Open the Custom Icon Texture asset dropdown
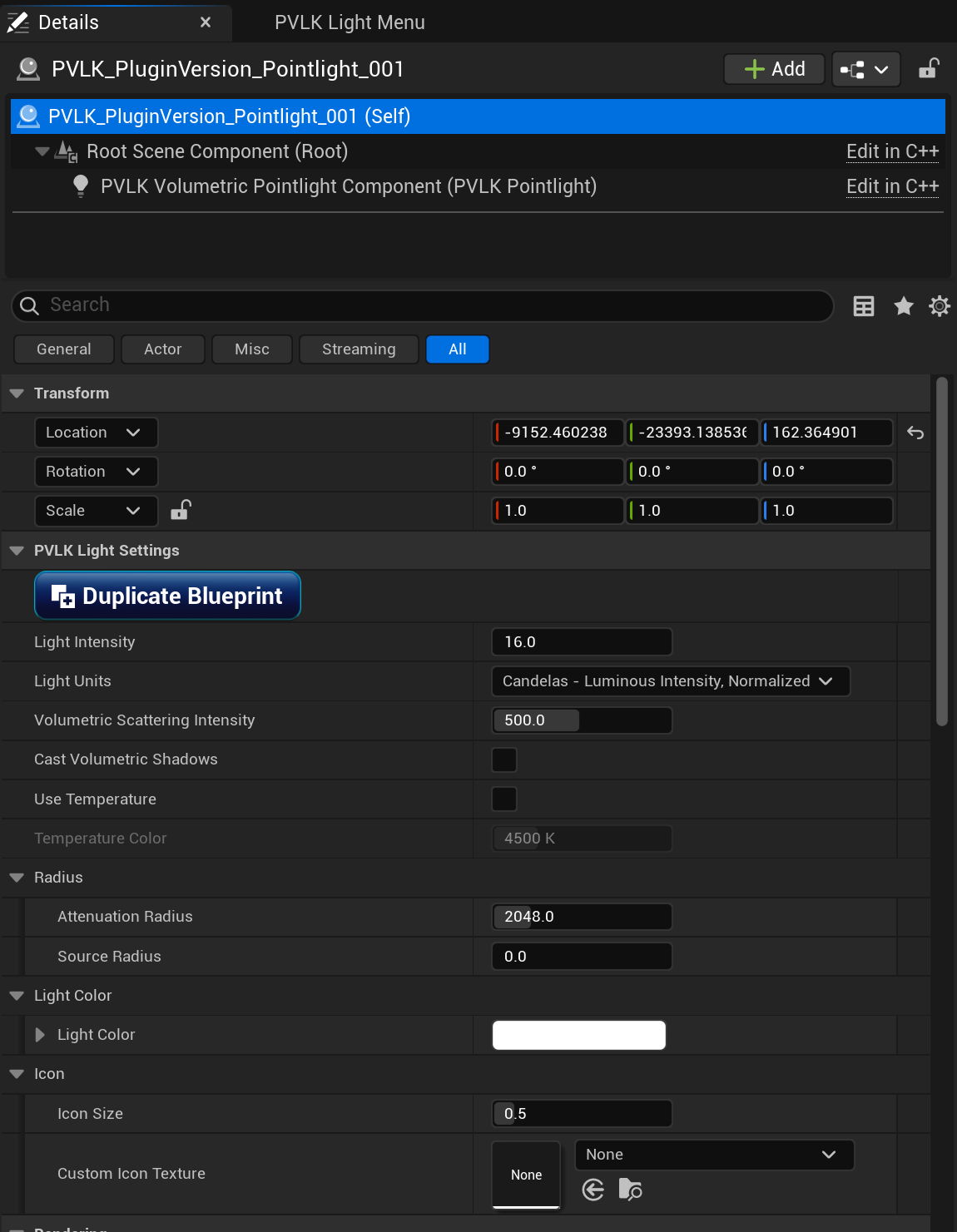Viewport: 957px width, 1232px height. [x=714, y=1155]
